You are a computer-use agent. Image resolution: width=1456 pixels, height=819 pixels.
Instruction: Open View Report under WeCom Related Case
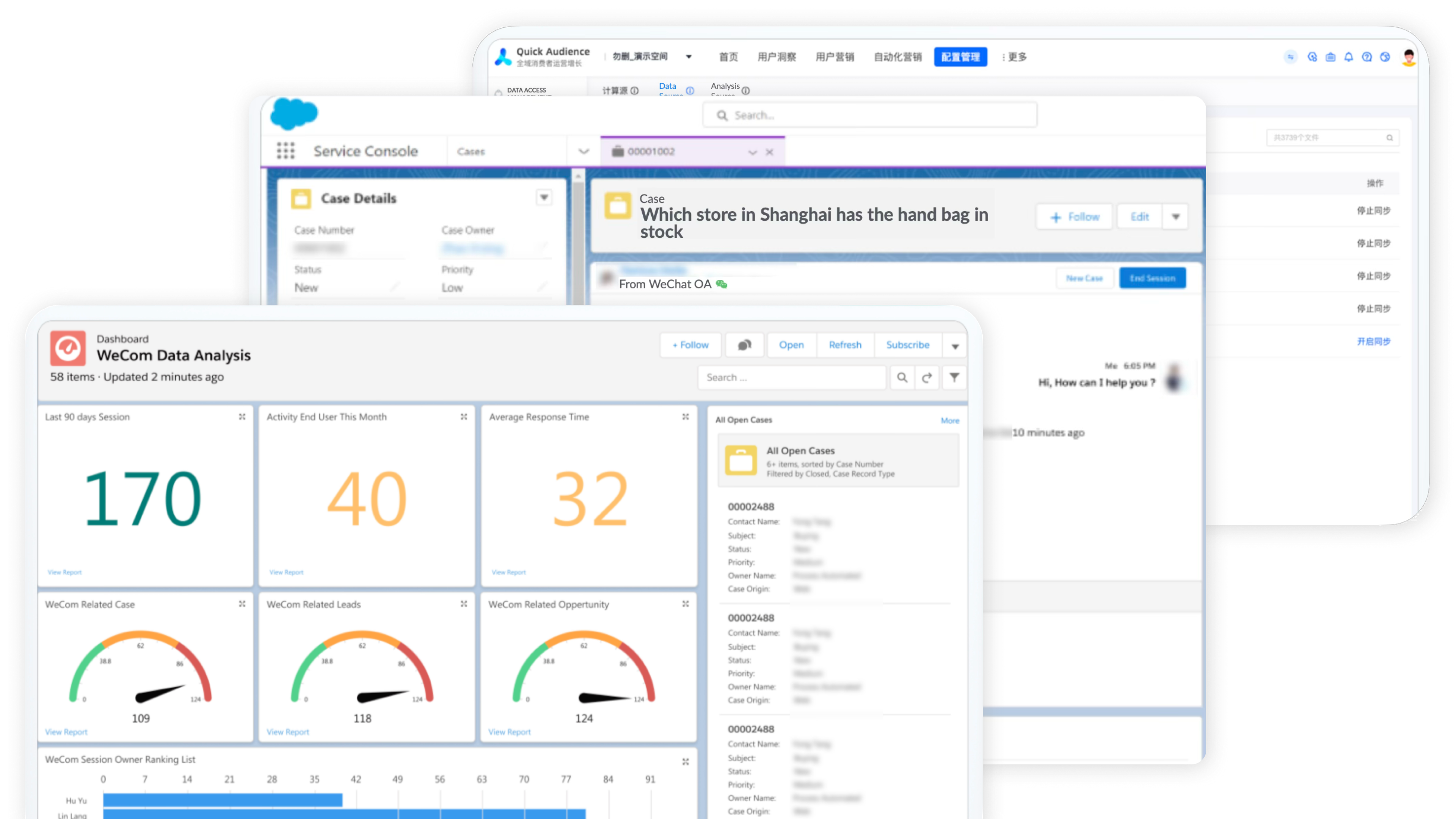(x=66, y=732)
